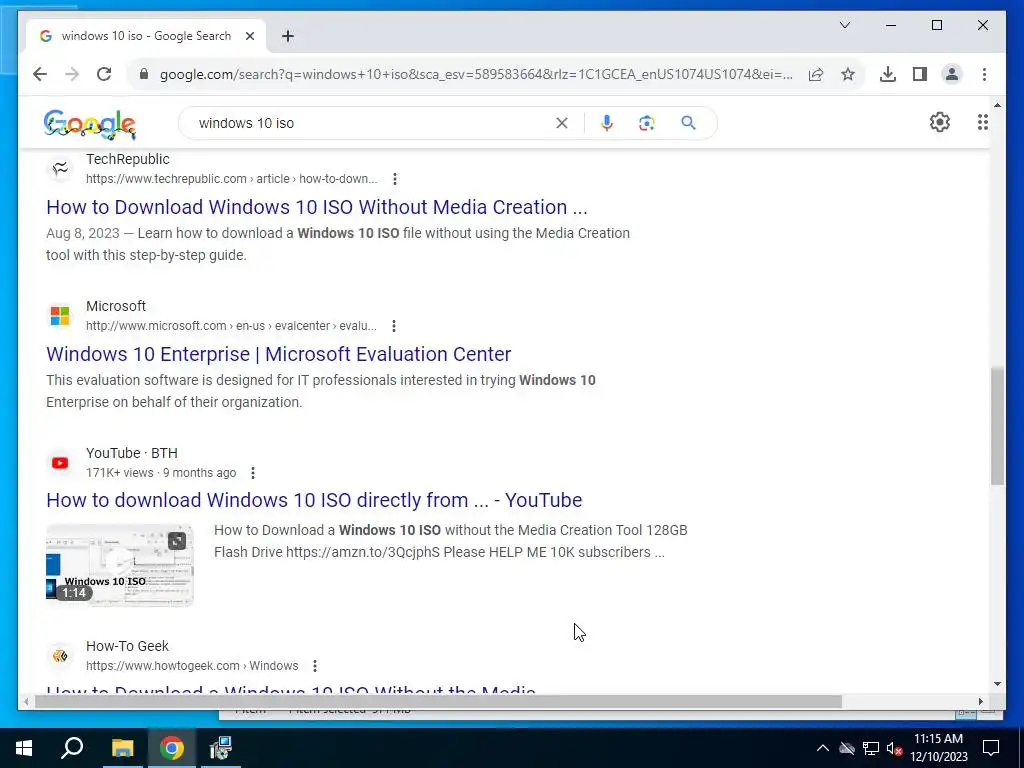This screenshot has height=768, width=1024.
Task: Open Windows taskbar search
Action: [x=72, y=748]
